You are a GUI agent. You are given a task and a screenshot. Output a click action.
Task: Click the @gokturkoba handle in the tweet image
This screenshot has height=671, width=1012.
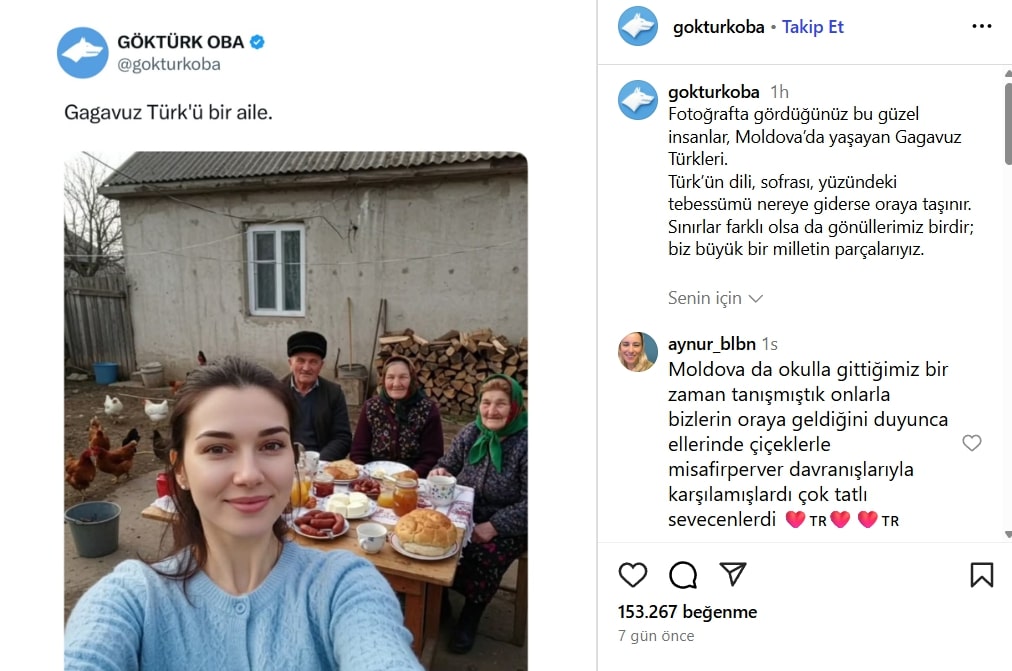pyautogui.click(x=169, y=65)
